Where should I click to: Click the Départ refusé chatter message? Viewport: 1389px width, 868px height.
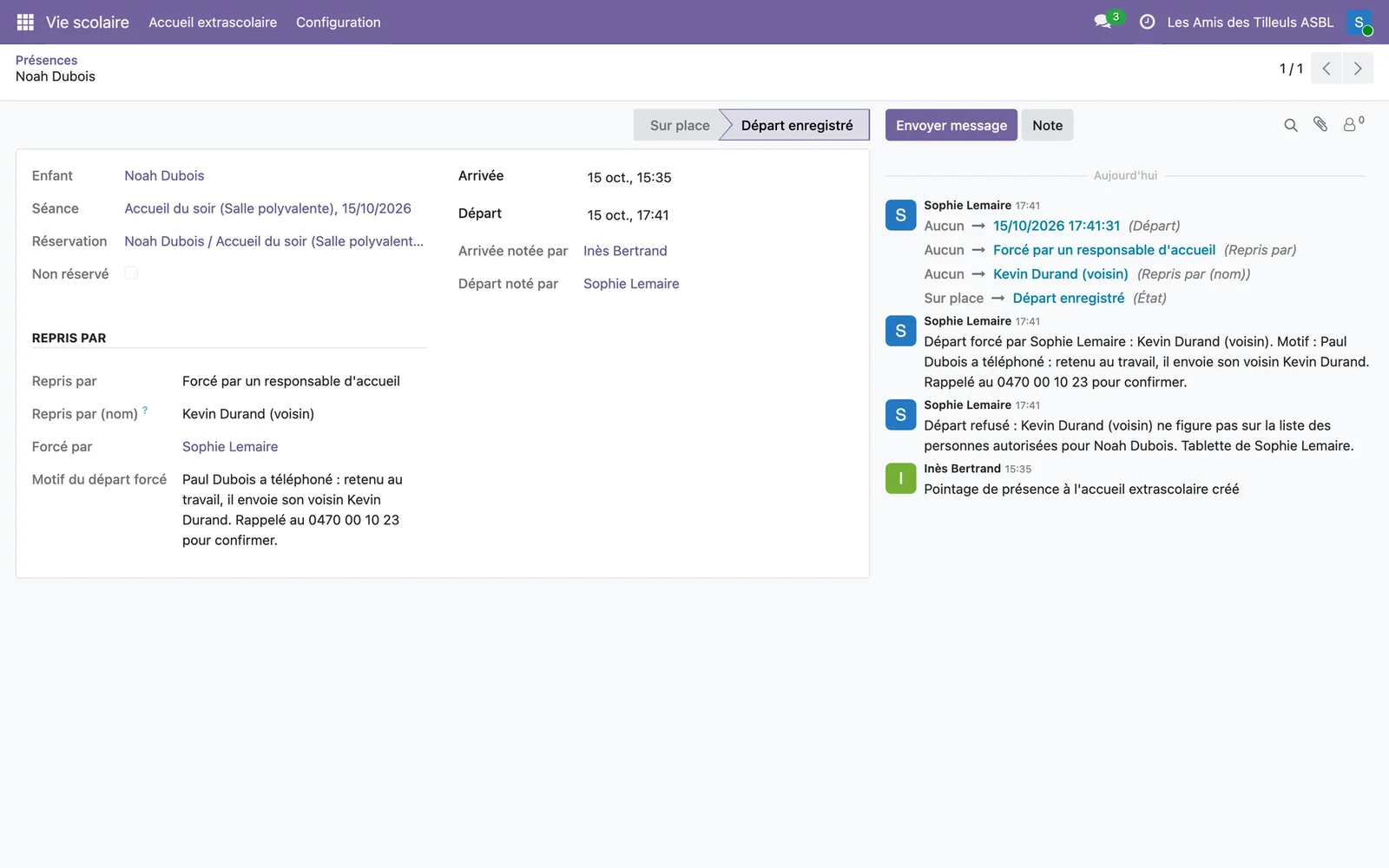[x=1139, y=436]
